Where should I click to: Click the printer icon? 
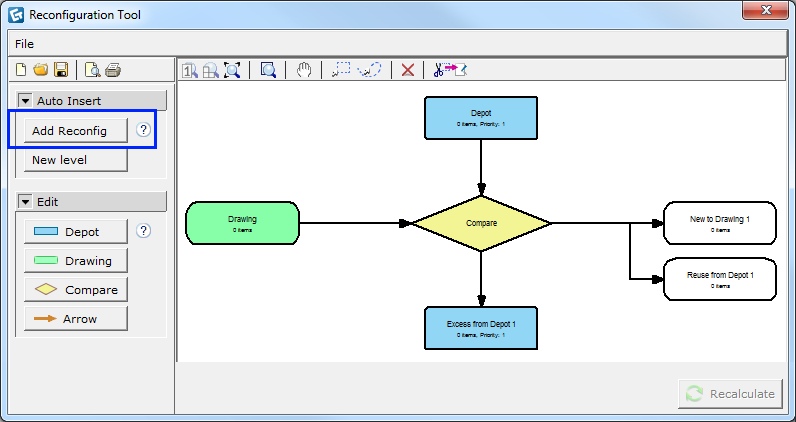coord(113,69)
